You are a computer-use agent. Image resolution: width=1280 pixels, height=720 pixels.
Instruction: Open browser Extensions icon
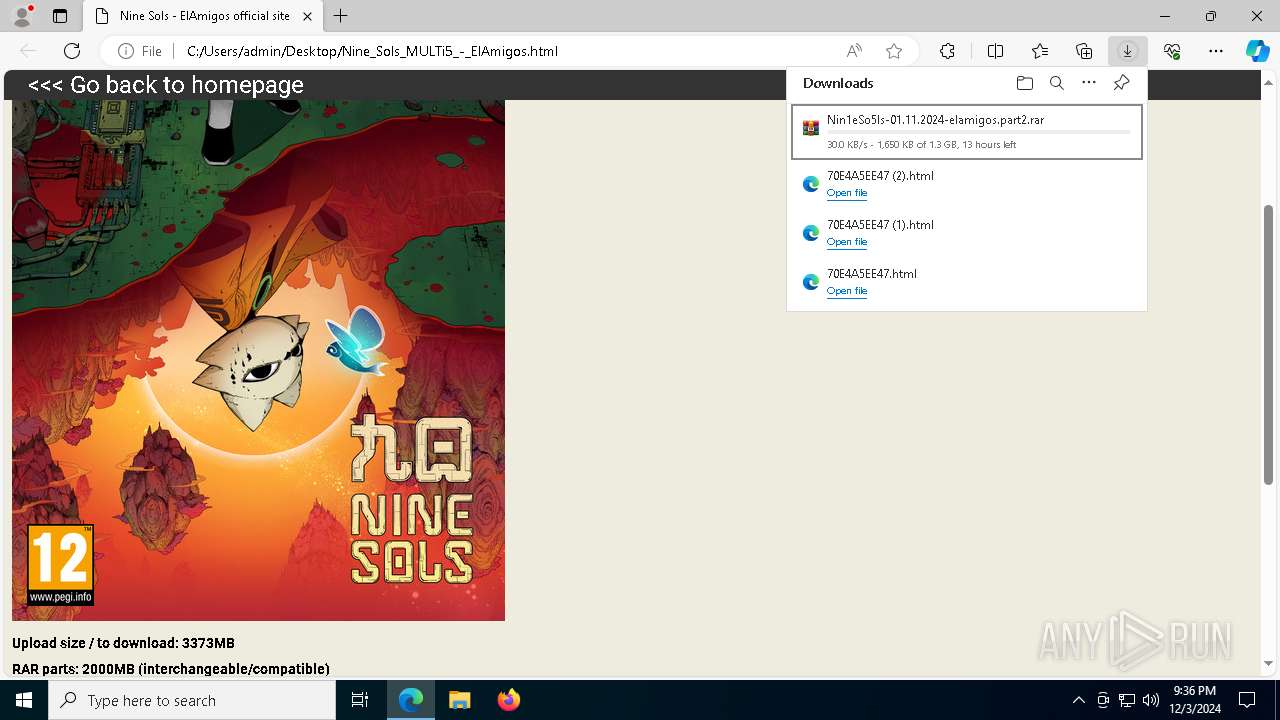[947, 51]
